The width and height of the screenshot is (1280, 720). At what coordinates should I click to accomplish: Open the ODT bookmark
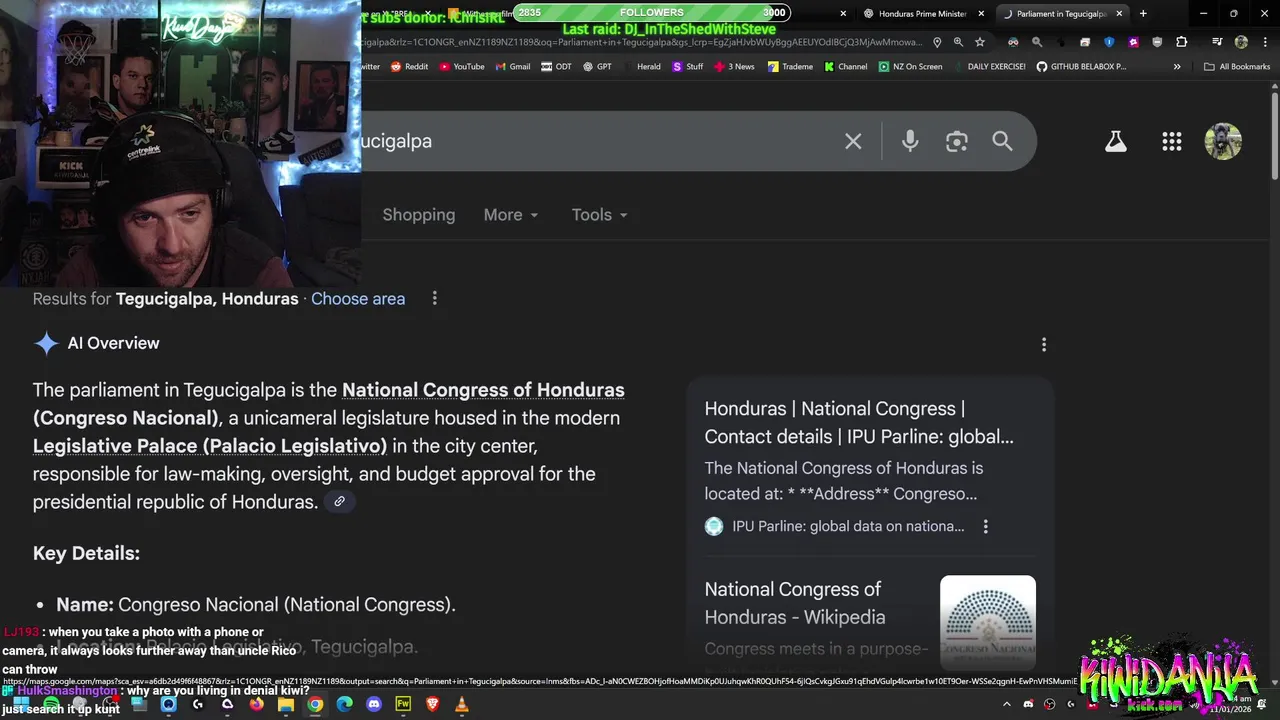coord(556,67)
